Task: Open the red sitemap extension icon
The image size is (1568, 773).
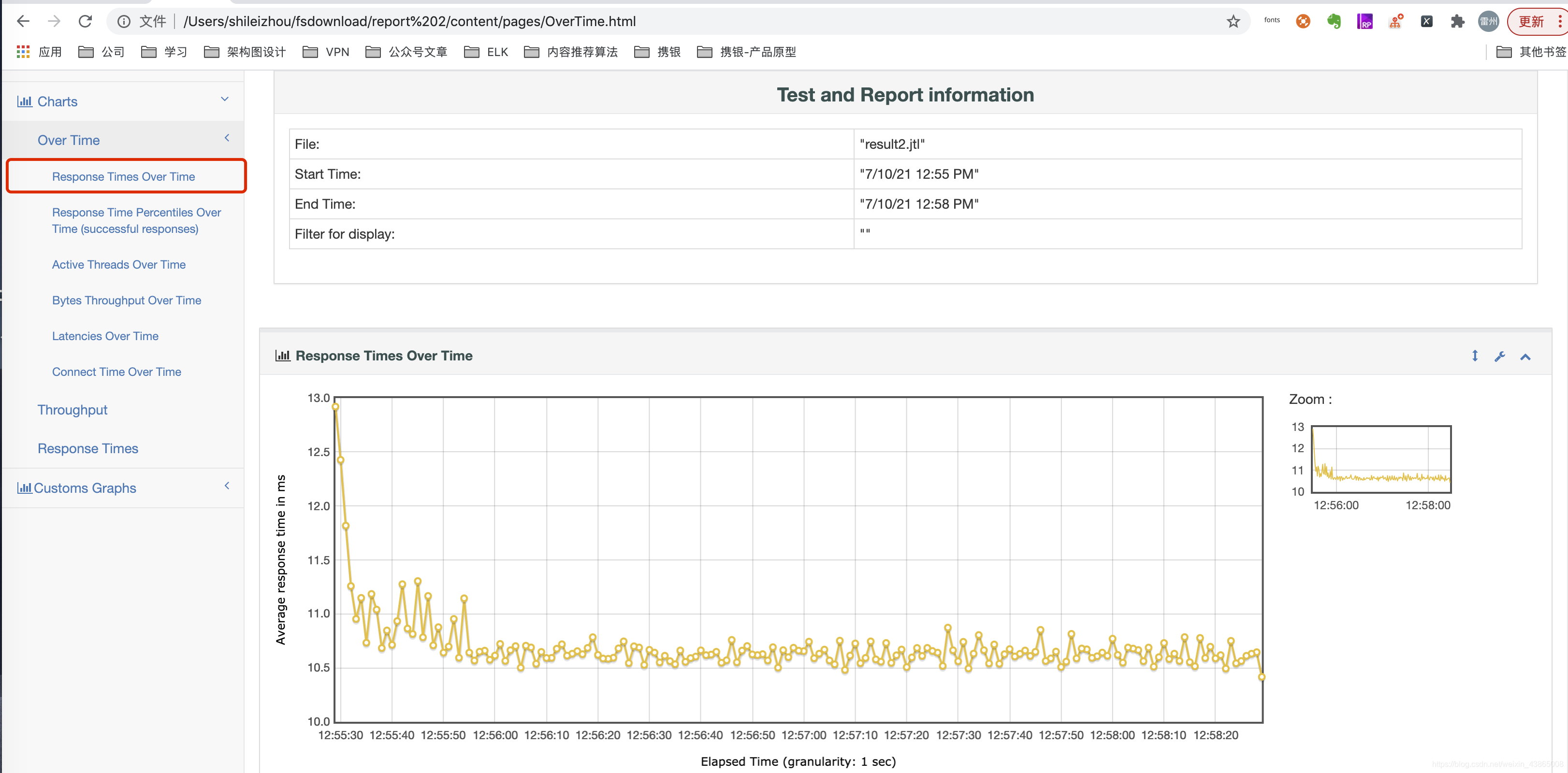Action: [x=1396, y=21]
